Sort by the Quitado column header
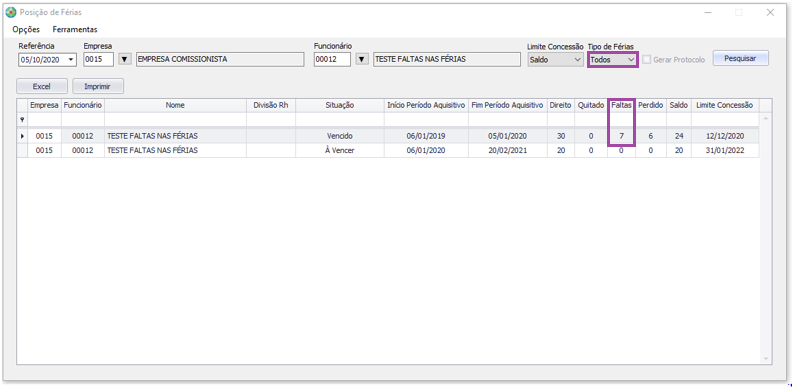 pos(591,106)
